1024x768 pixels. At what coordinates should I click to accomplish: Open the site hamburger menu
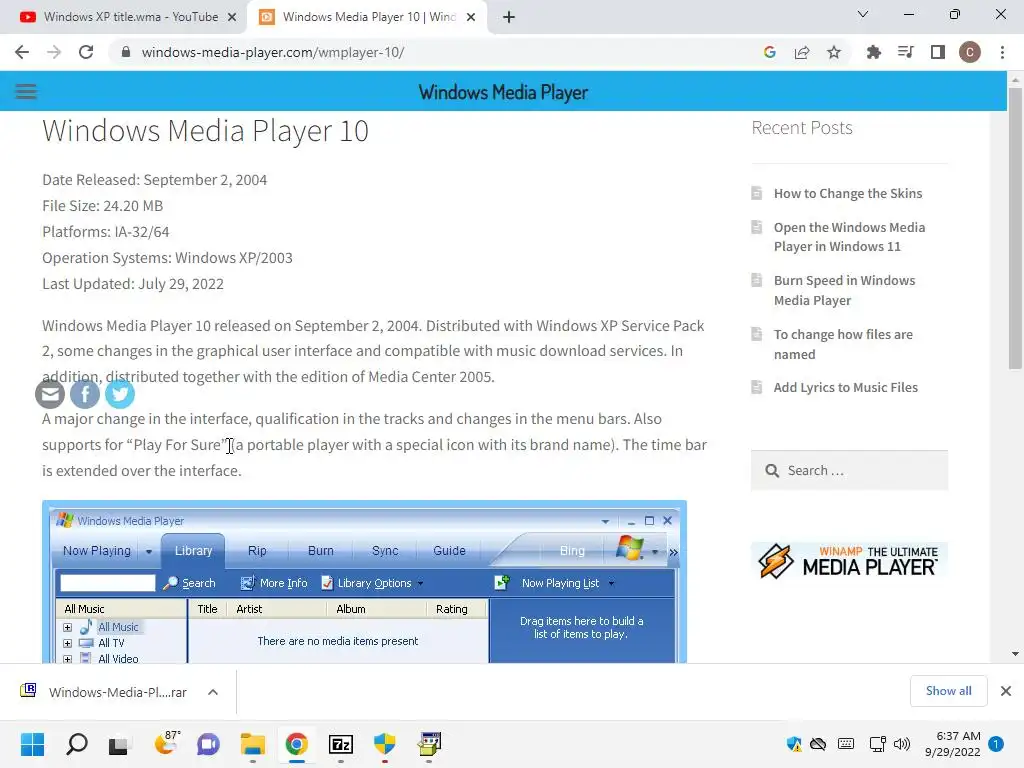[26, 91]
